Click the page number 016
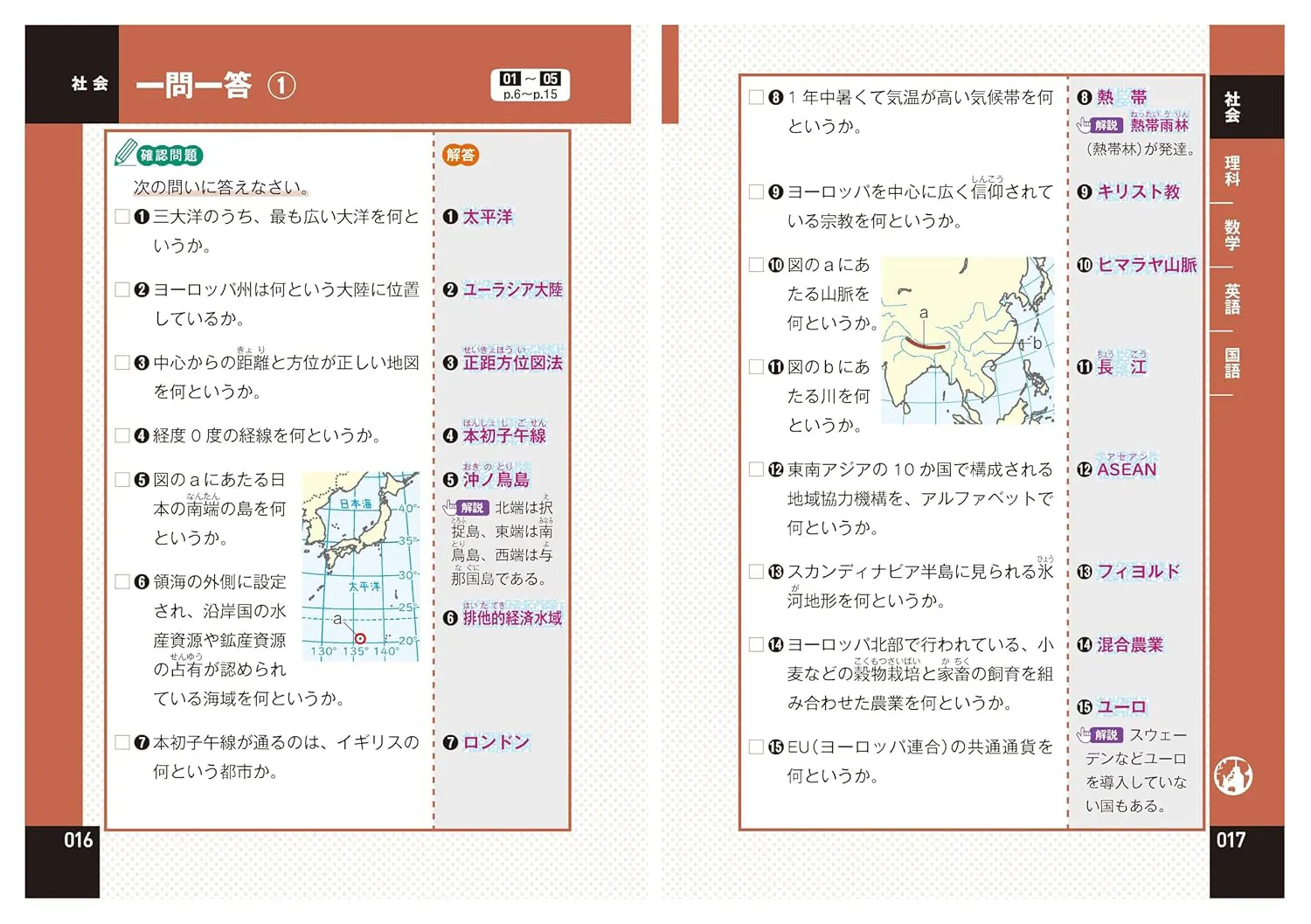 pyautogui.click(x=79, y=840)
